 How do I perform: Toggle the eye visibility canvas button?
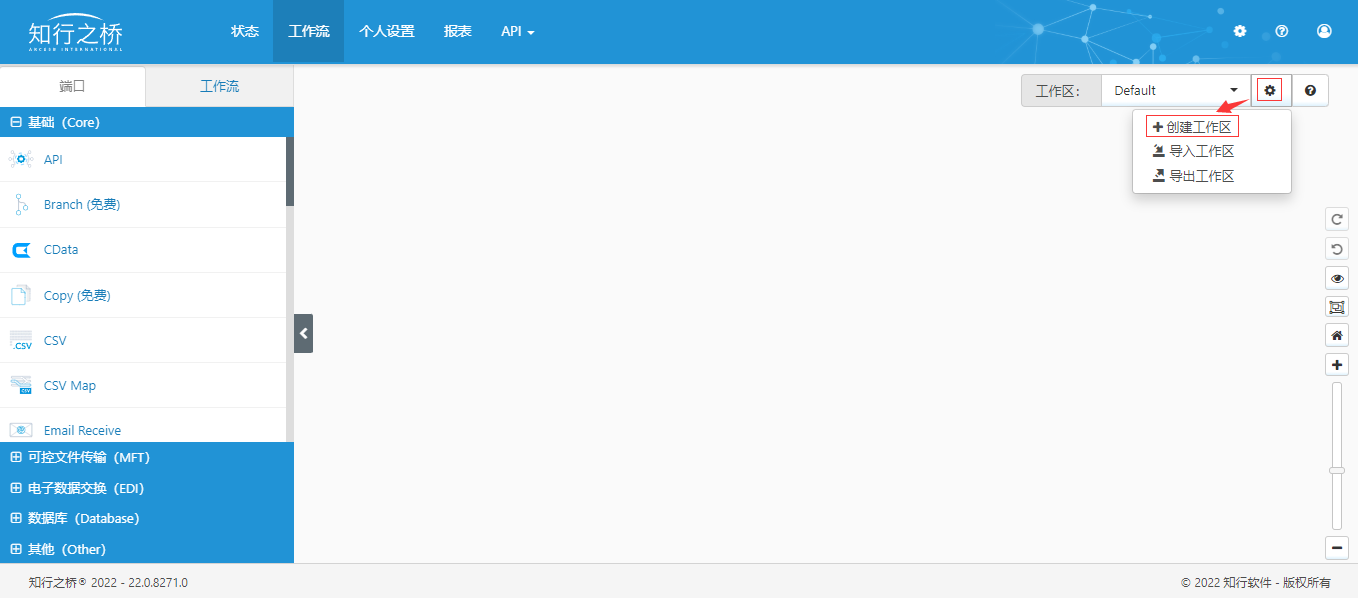(1337, 277)
